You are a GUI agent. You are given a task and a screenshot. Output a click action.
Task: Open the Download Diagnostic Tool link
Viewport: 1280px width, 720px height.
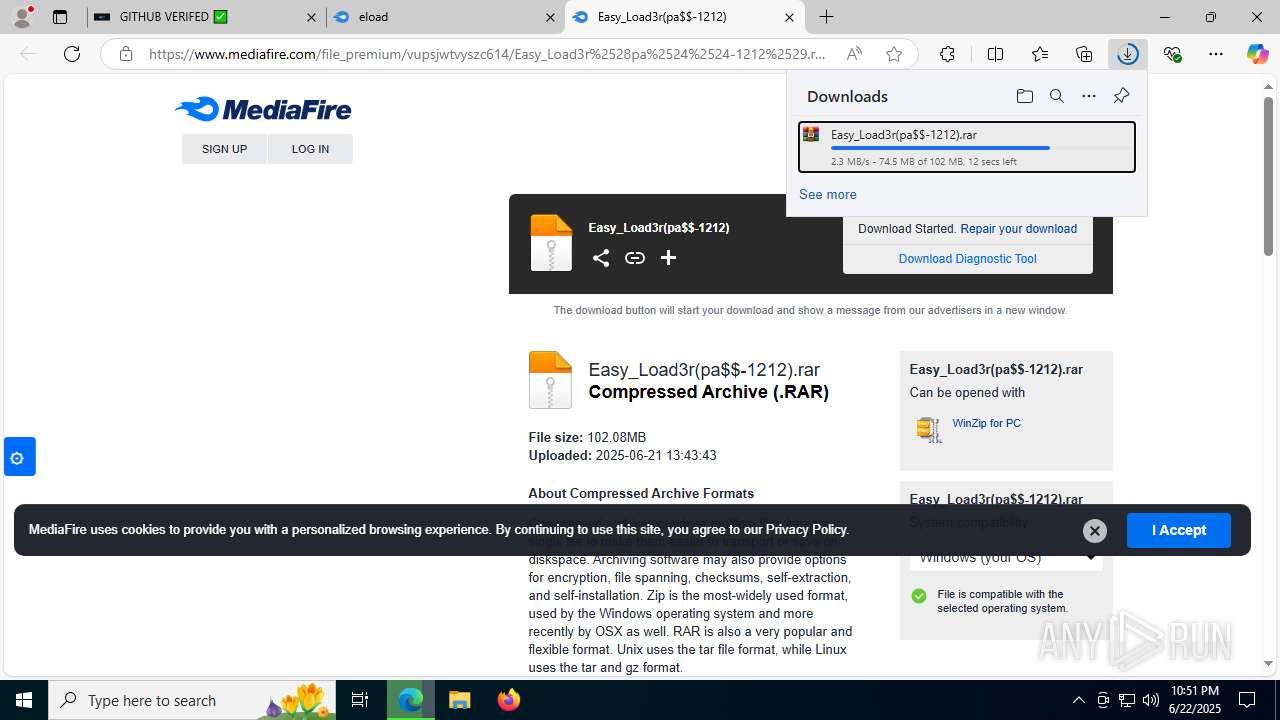(967, 259)
